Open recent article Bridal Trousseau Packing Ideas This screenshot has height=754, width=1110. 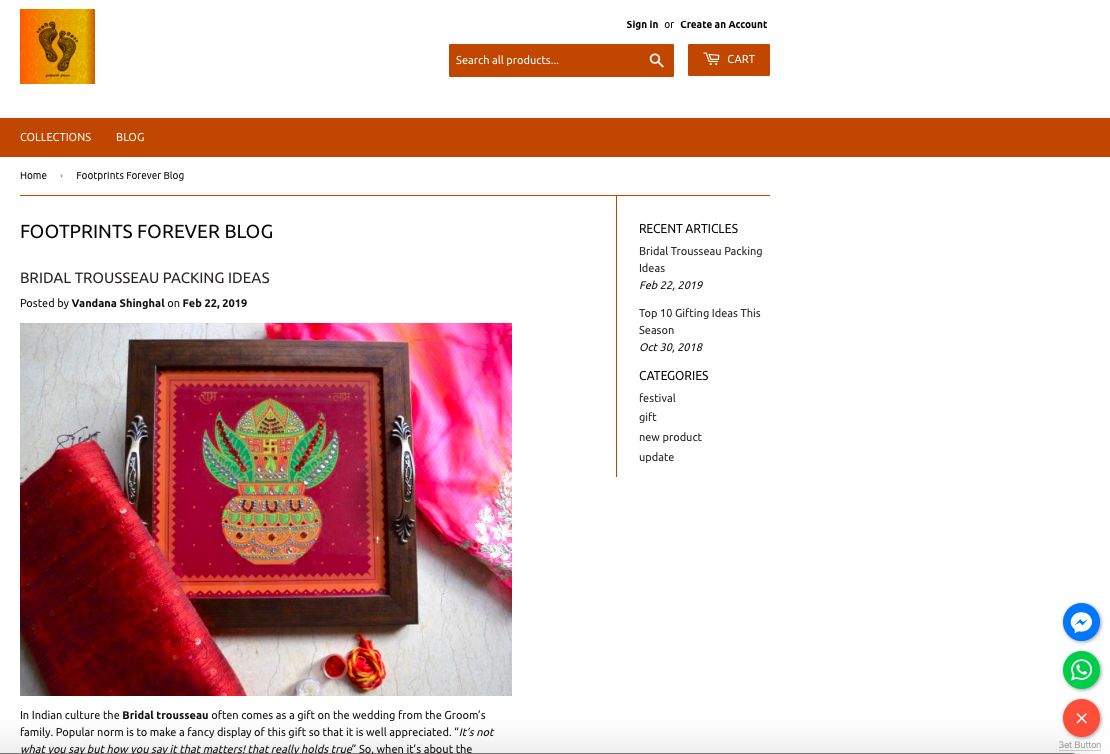[700, 259]
